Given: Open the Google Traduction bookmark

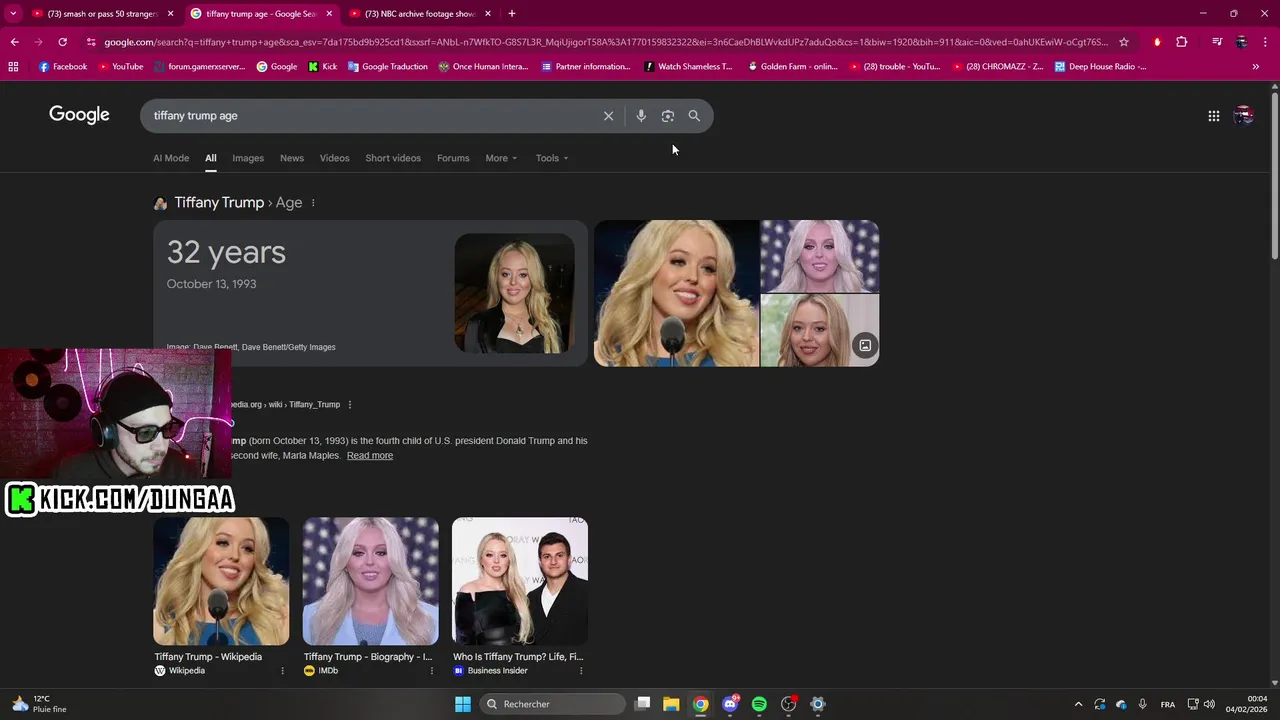Looking at the screenshot, I should point(387,67).
